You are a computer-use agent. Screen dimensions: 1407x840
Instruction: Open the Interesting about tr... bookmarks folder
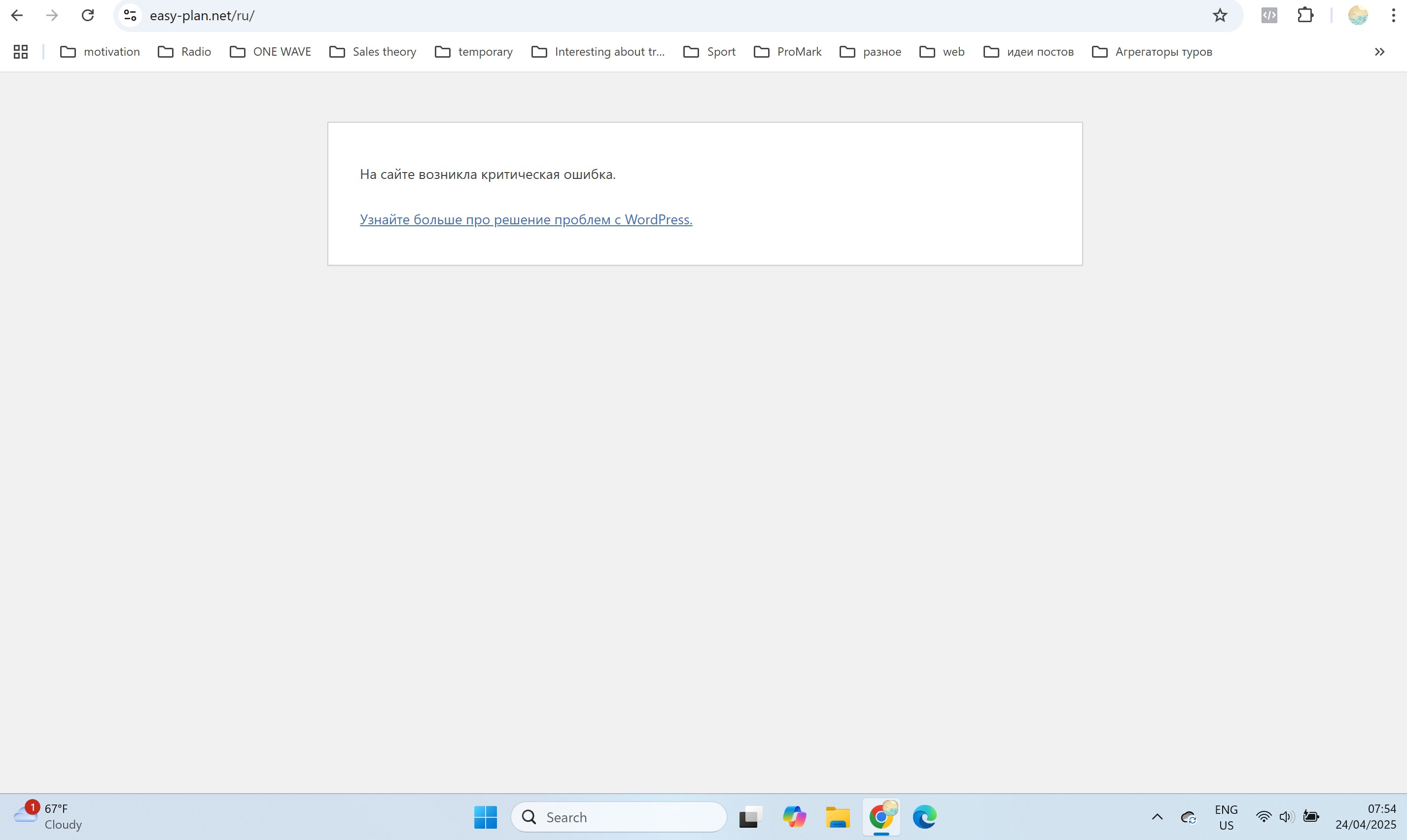(x=598, y=51)
